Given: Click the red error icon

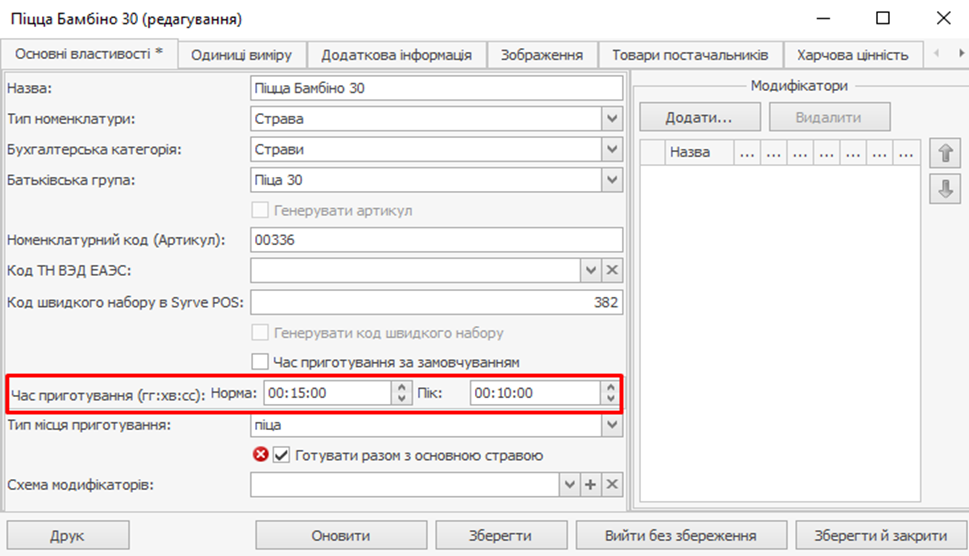Looking at the screenshot, I should [261, 455].
